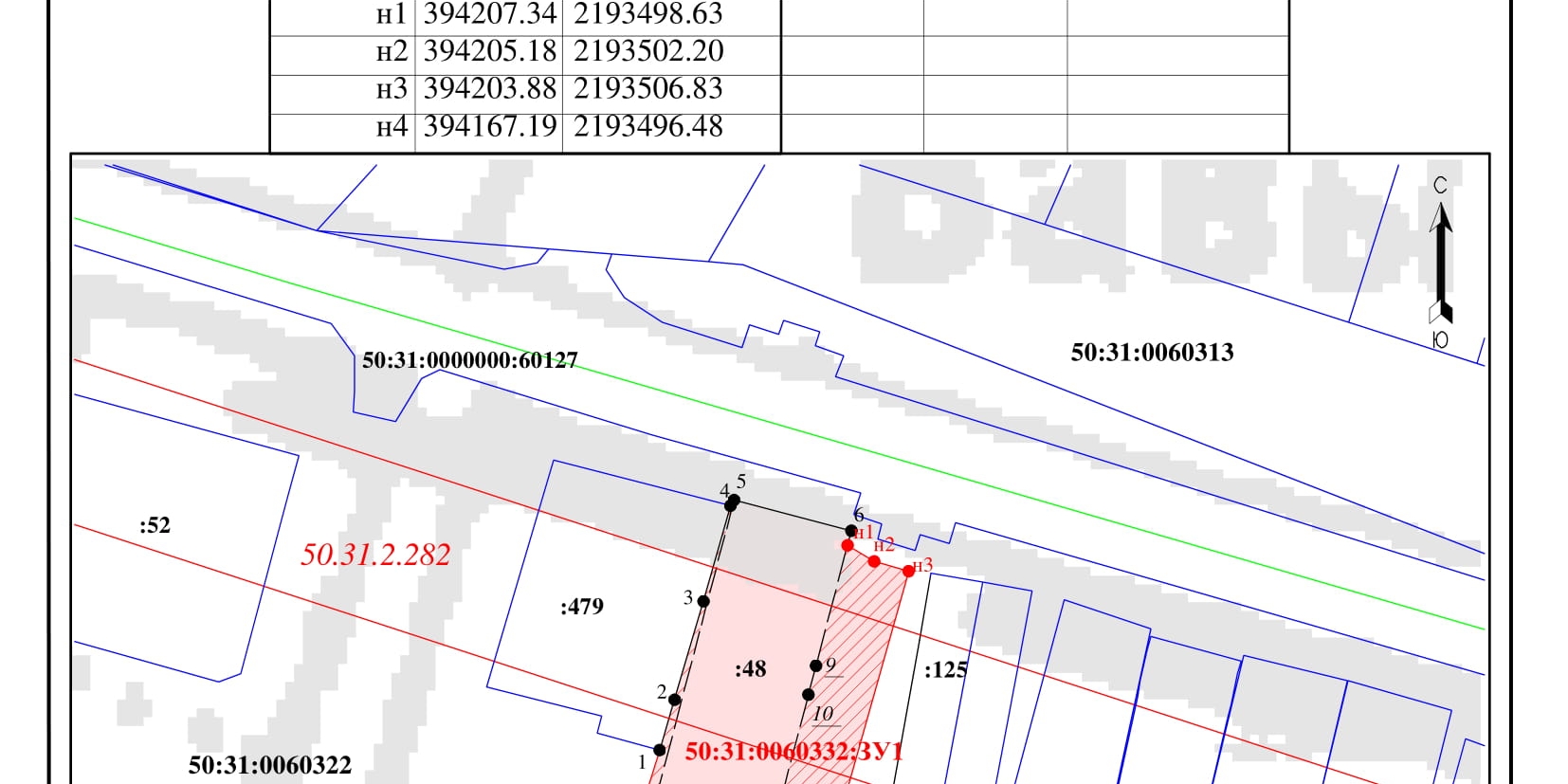This screenshot has height=784, width=1568.
Task: Select black survey point 3 marker
Action: [703, 601]
